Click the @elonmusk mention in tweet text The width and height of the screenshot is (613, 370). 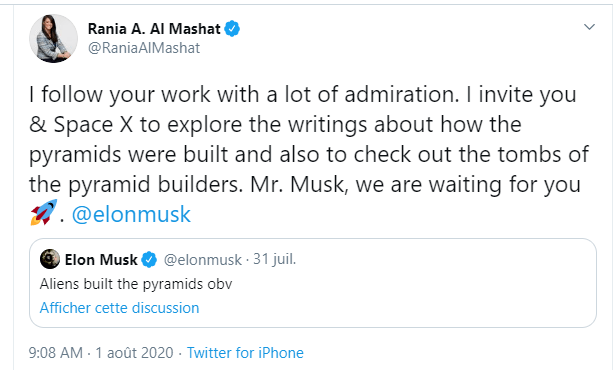point(131,214)
